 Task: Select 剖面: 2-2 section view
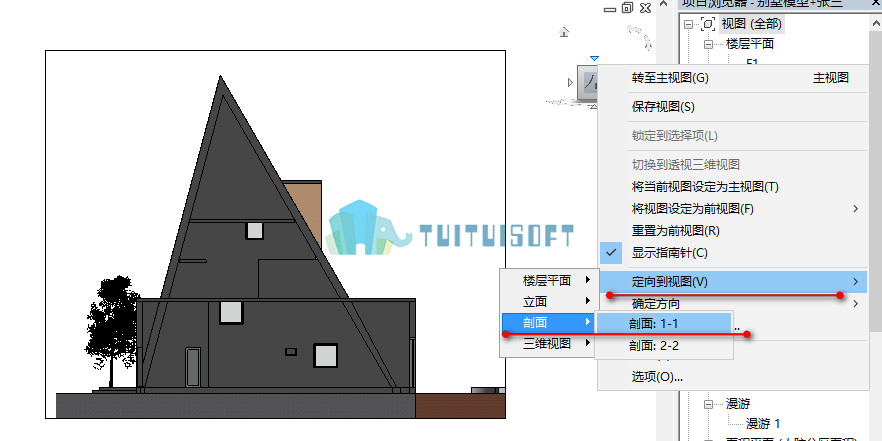coord(664,346)
